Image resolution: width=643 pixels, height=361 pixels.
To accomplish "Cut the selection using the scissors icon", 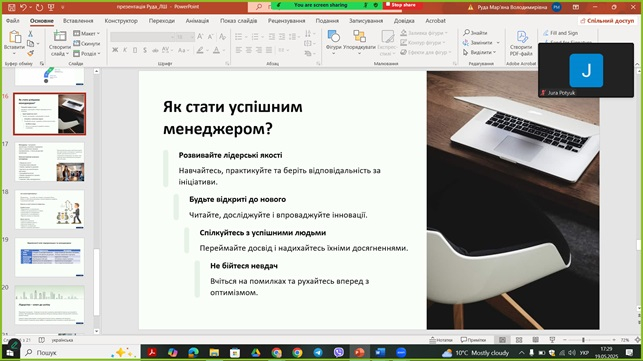I will (30, 34).
